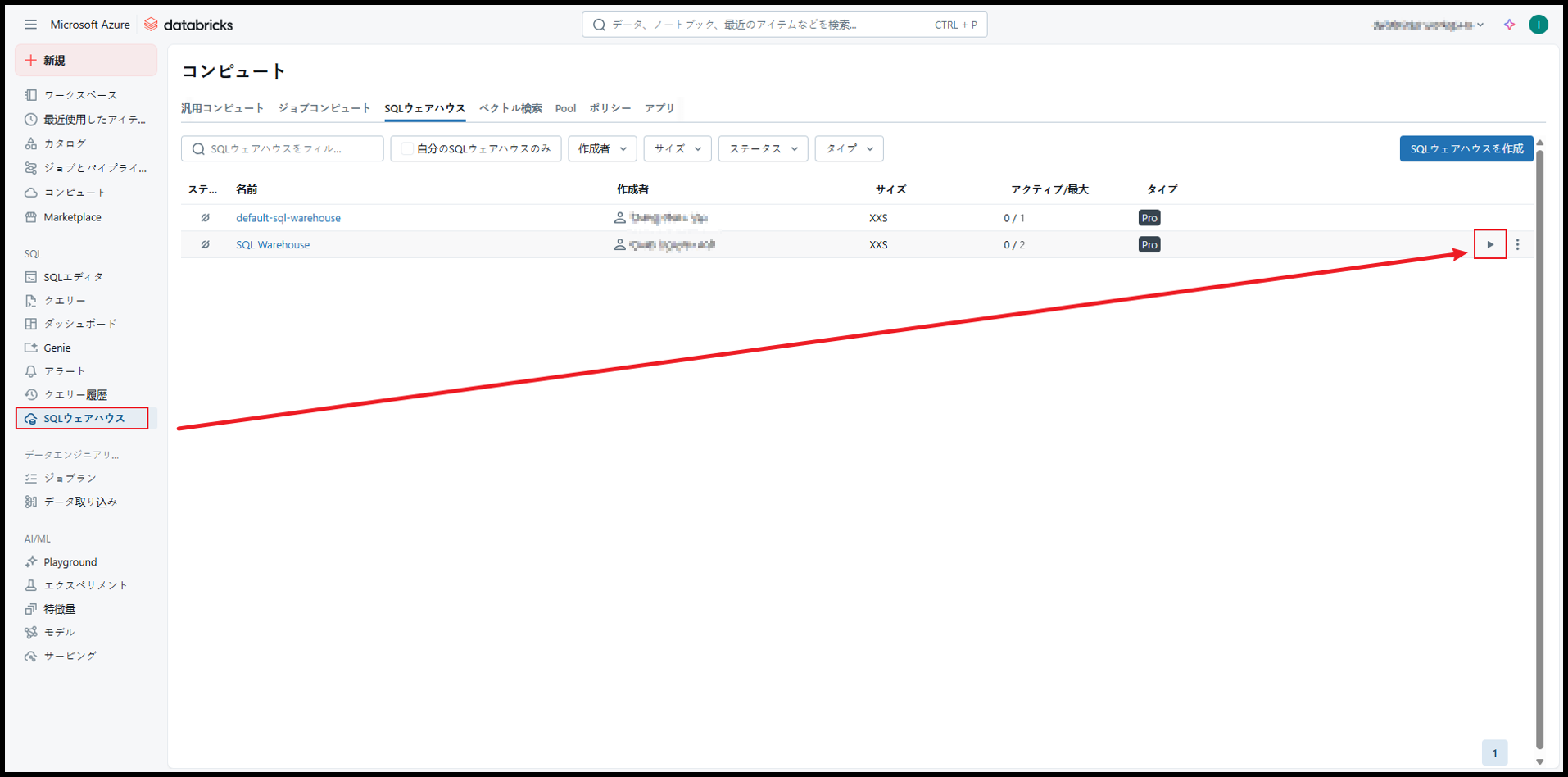Select the SQLウェアハウス tab
Screen dimensions: 1568x777
(425, 108)
